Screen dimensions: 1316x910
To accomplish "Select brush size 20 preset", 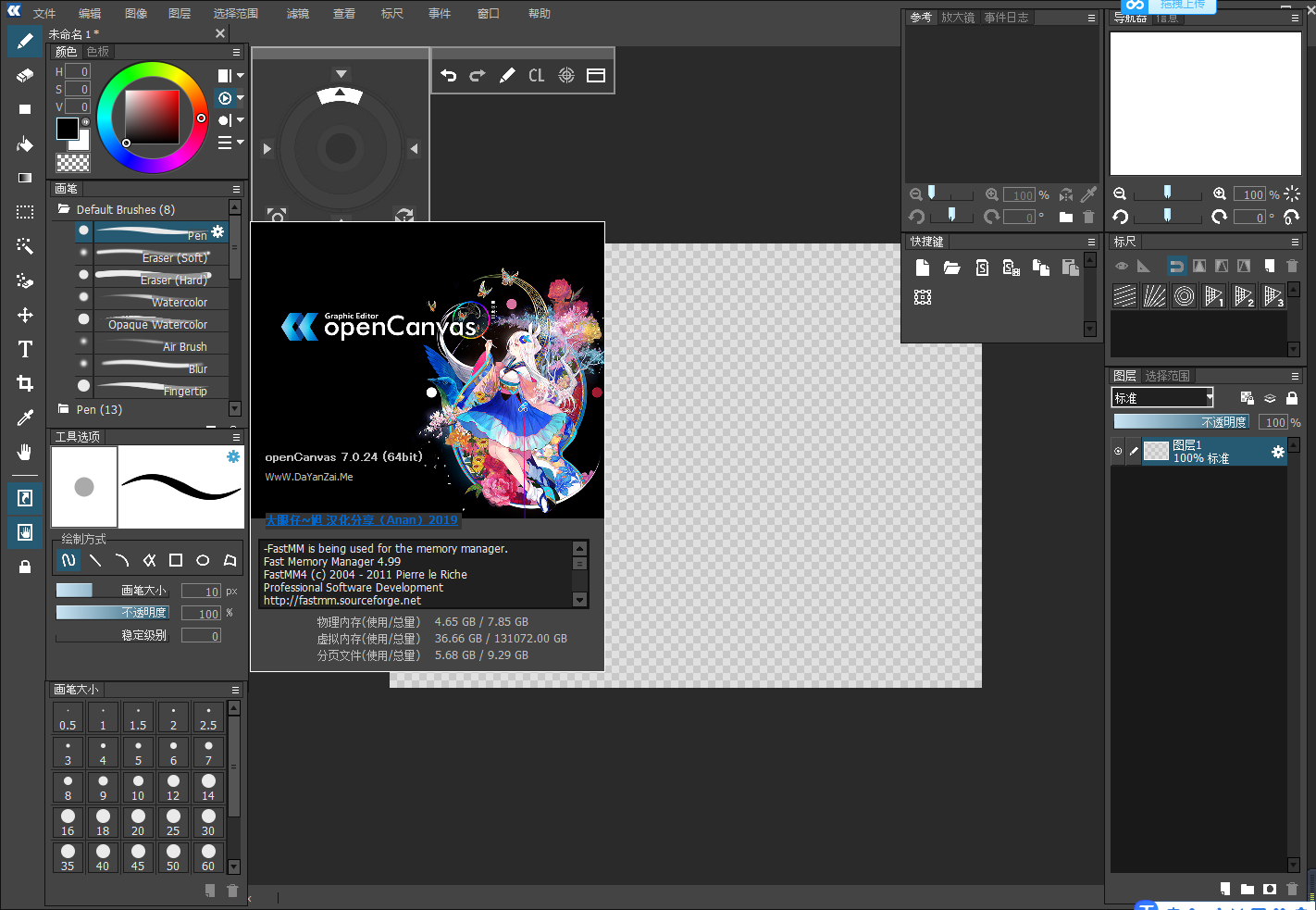I will click(138, 822).
